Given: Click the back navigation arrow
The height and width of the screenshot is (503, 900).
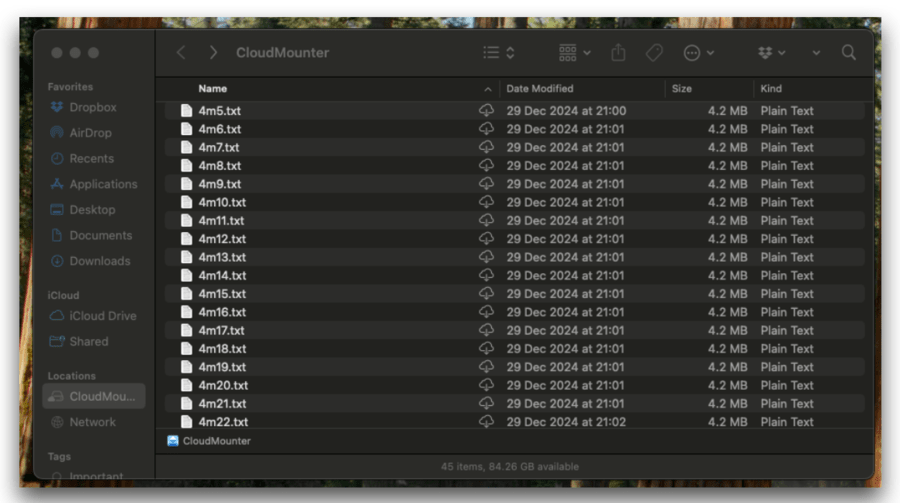Looking at the screenshot, I should (181, 53).
